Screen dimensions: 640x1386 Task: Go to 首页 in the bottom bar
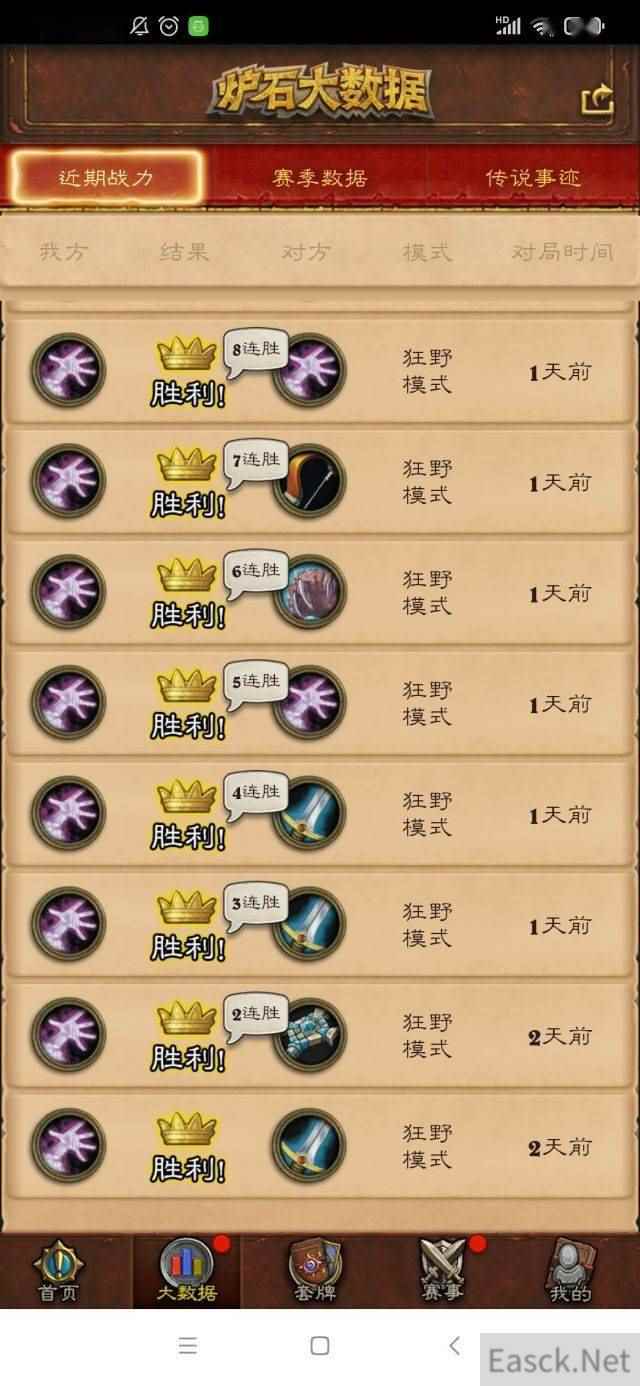(58, 1271)
